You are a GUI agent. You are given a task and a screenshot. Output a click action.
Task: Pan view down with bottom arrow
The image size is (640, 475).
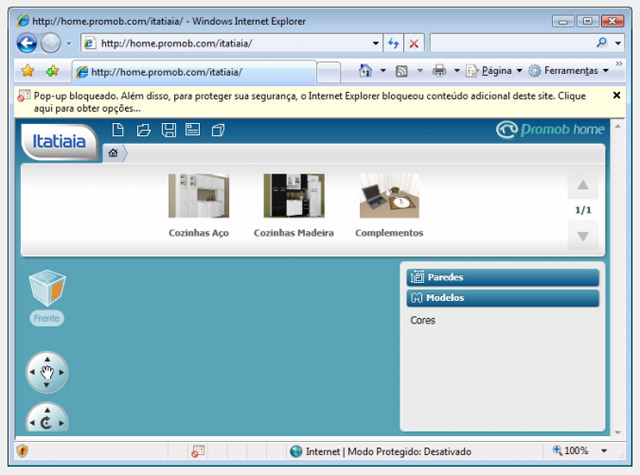[47, 385]
